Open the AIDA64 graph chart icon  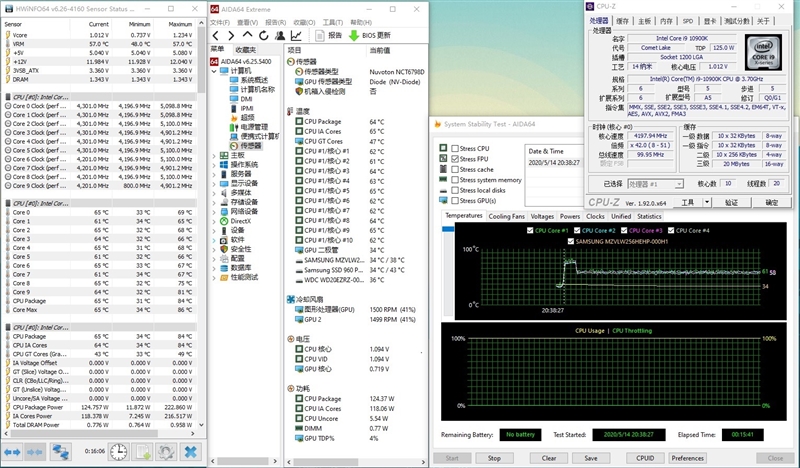(297, 35)
